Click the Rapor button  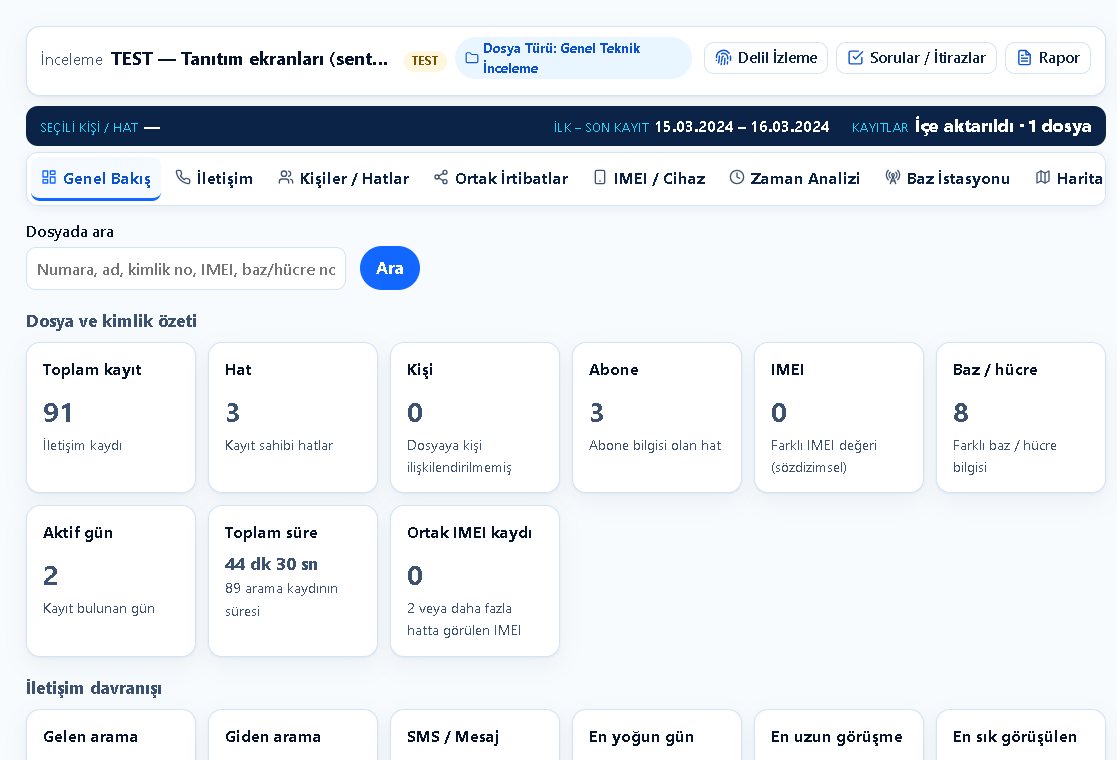tap(1048, 58)
